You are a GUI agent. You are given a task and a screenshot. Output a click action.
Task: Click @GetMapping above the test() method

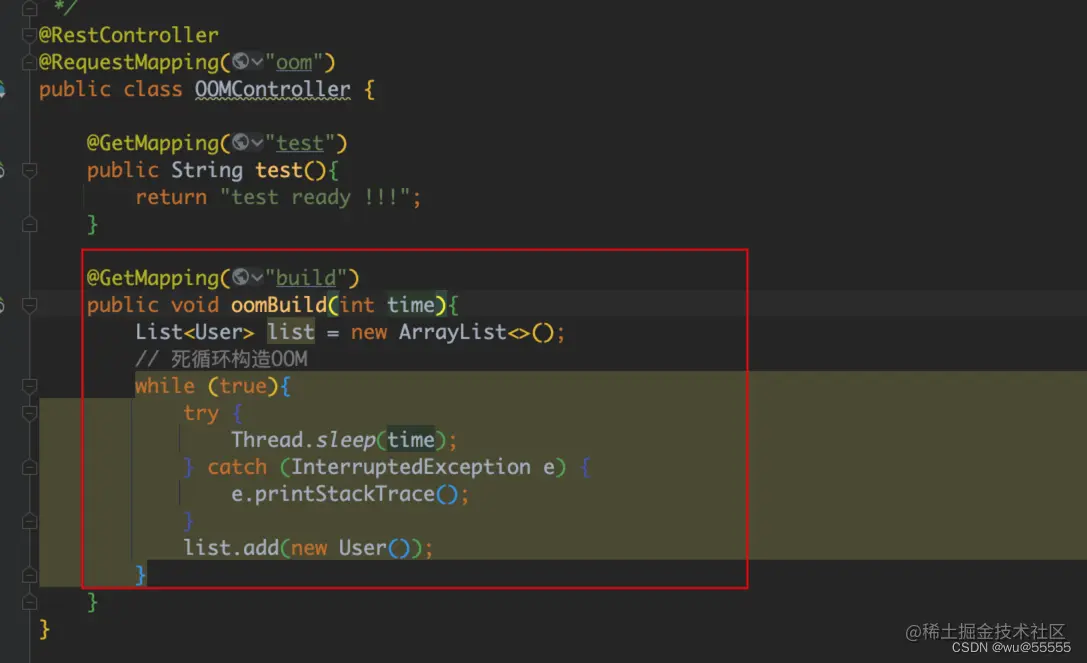click(x=153, y=143)
